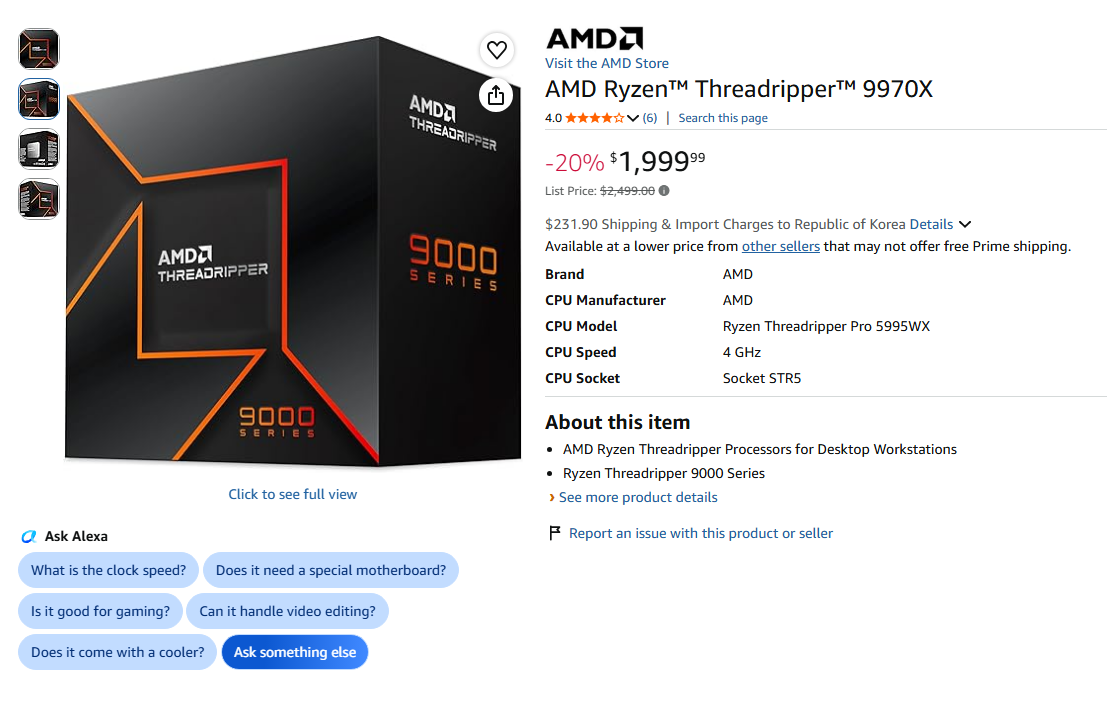Ask Alexa 'What is the clock speed?'
Viewport: 1107px width, 717px height.
pos(108,570)
